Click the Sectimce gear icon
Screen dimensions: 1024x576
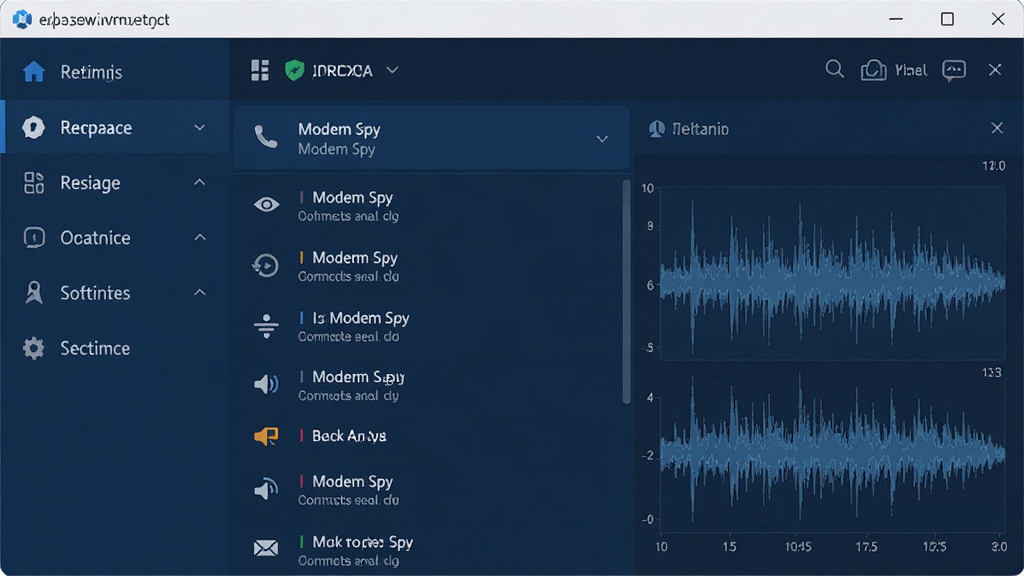point(33,348)
